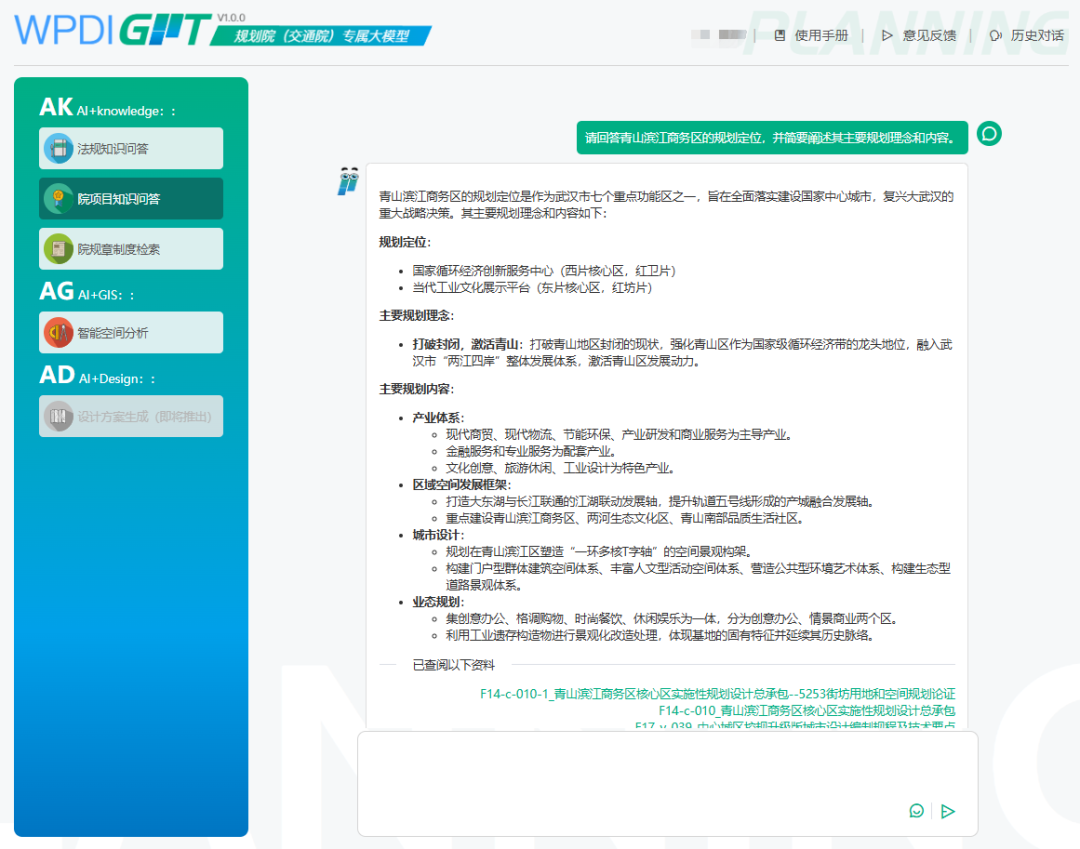Click the feedback play-arrow icon
The height and width of the screenshot is (849, 1080).
pos(887,35)
